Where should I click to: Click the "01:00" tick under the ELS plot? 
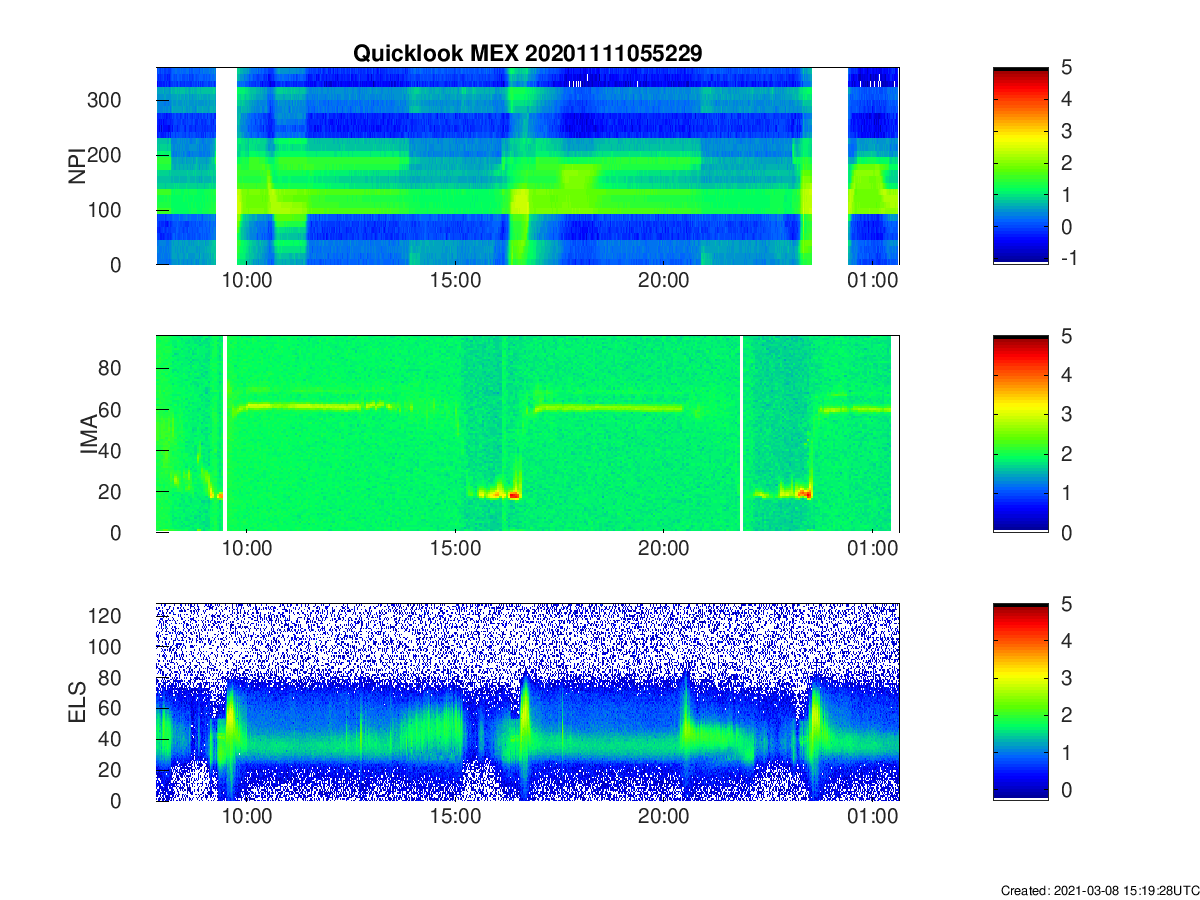click(872, 817)
